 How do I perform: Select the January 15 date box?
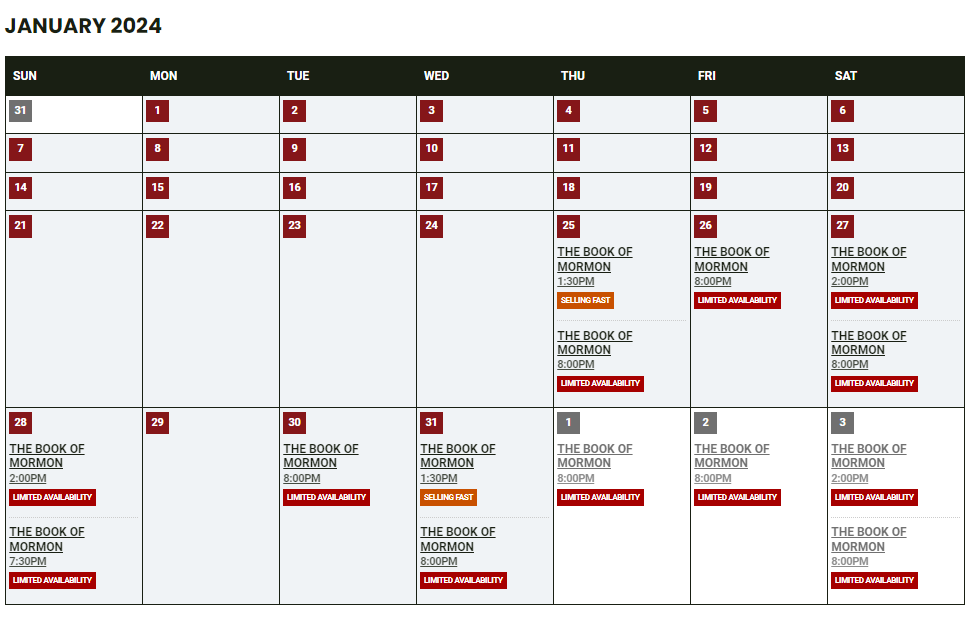(157, 187)
